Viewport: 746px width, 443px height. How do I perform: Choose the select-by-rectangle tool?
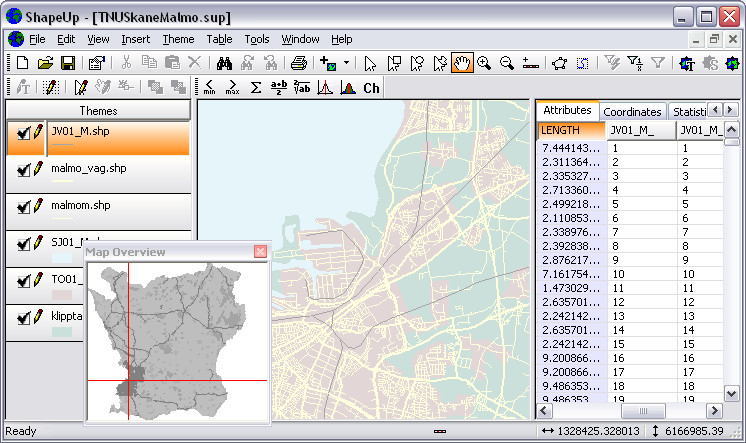(x=394, y=63)
